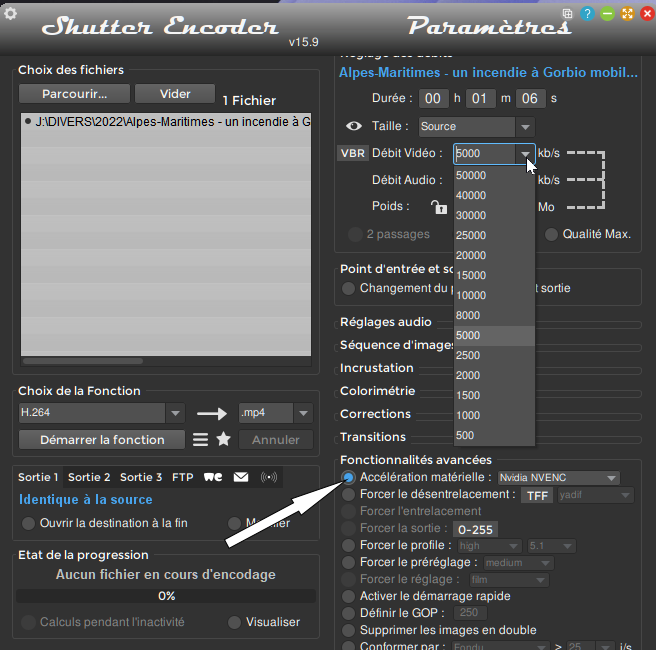This screenshot has height=650, width=656.
Task: Select 500 in the bitrate list
Action: 494,435
